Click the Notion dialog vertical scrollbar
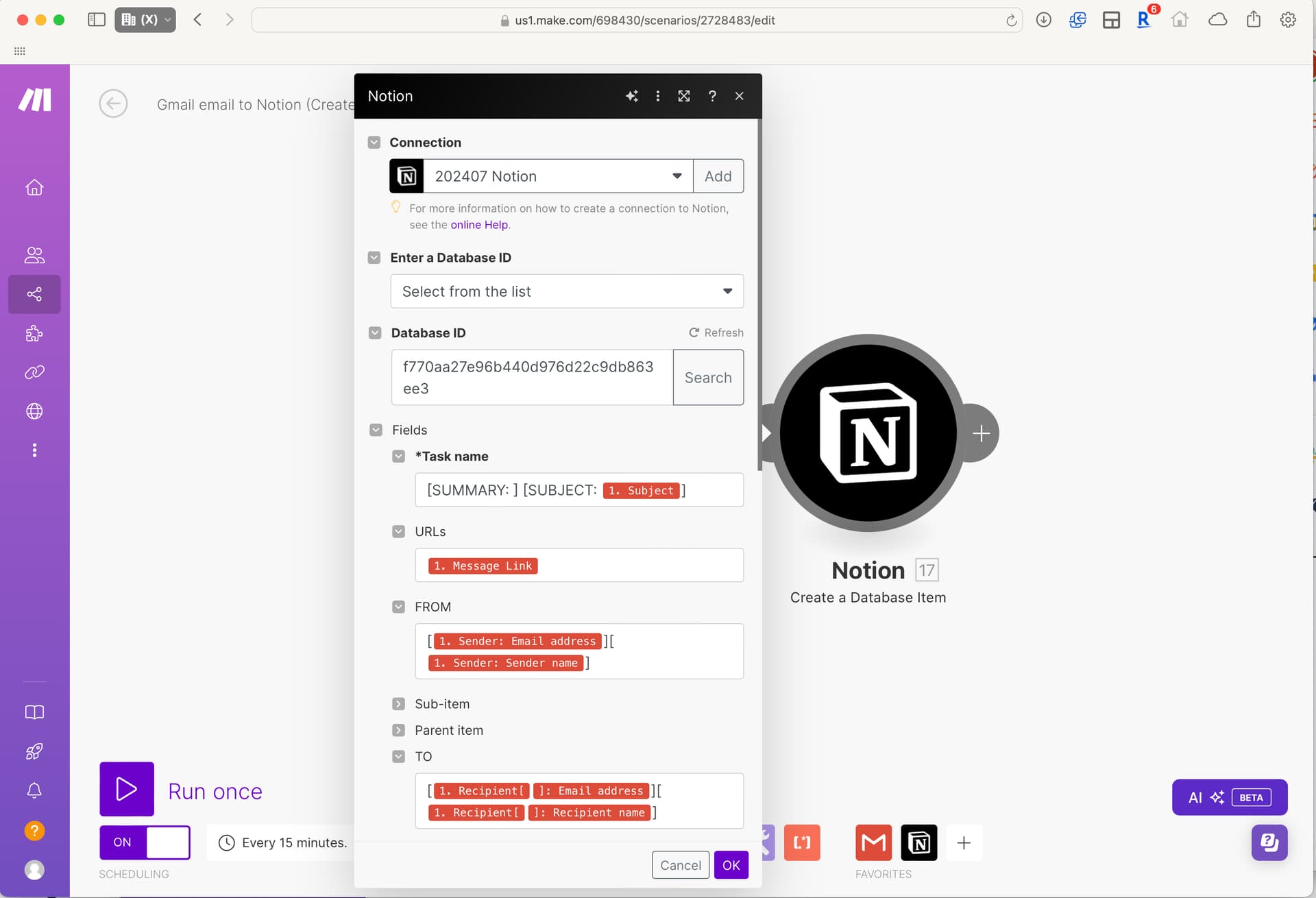This screenshot has width=1316, height=898. click(759, 295)
